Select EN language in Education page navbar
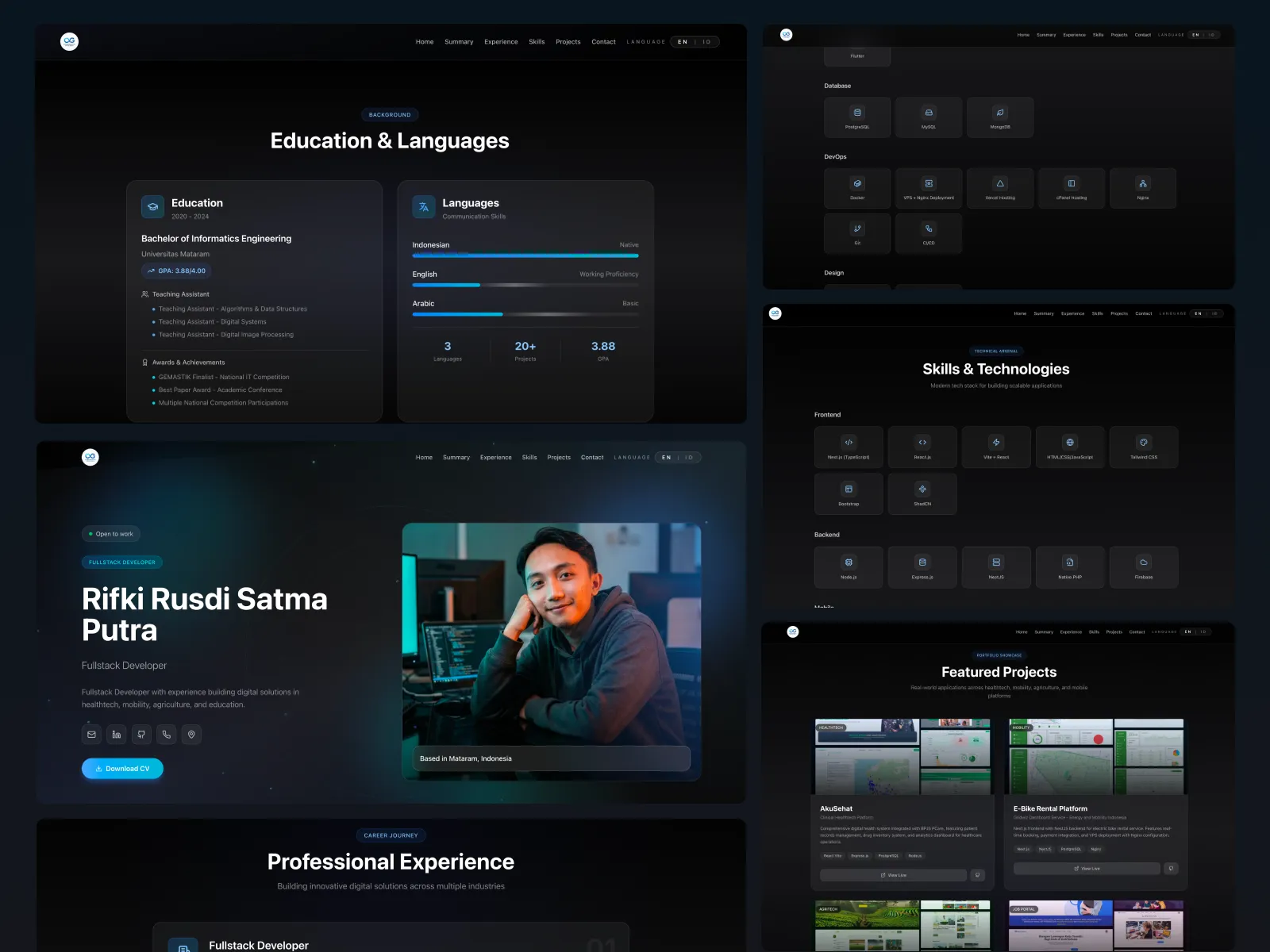The width and height of the screenshot is (1270, 952). point(683,42)
